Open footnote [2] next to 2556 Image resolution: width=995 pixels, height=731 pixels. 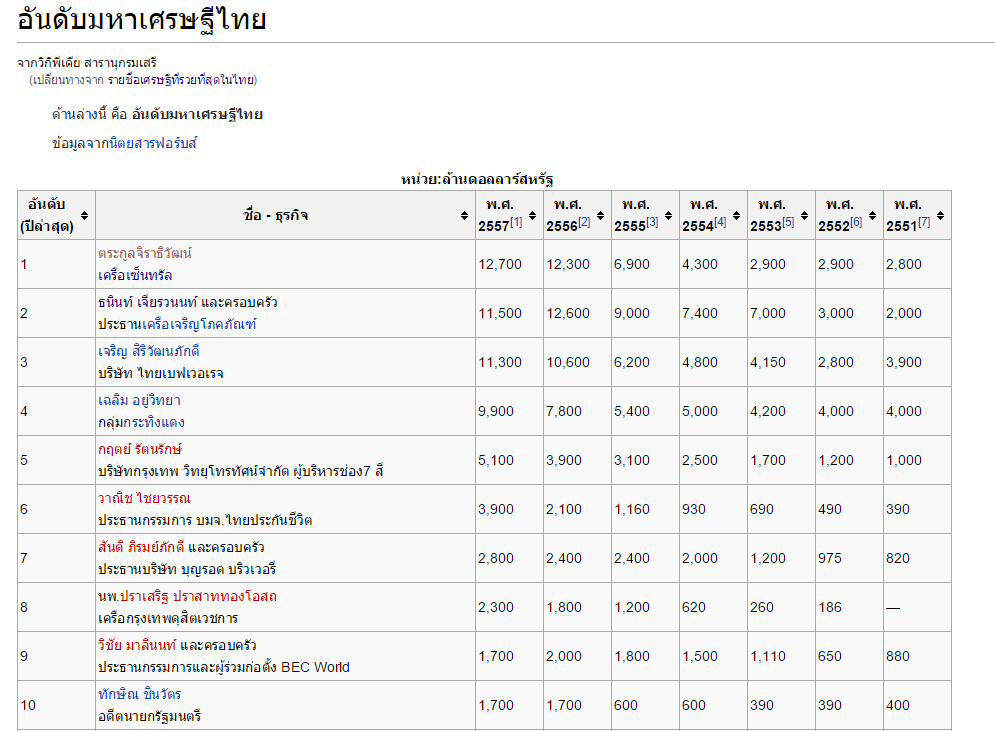point(584,222)
